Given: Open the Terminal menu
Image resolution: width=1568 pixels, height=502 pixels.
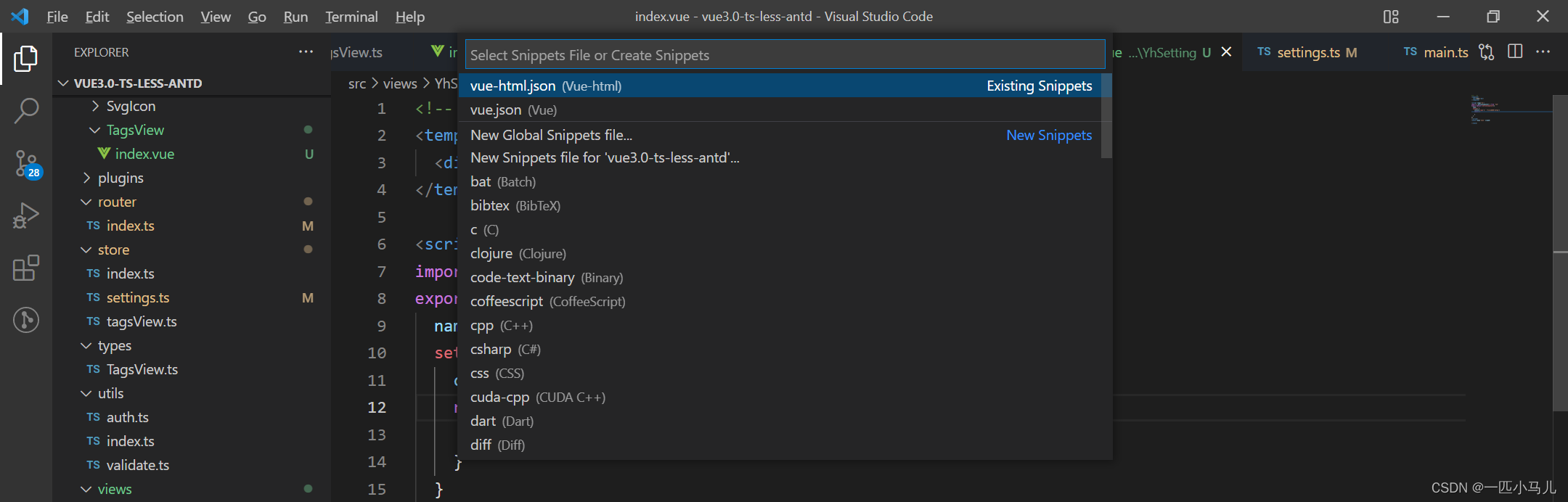Looking at the screenshot, I should [x=351, y=17].
